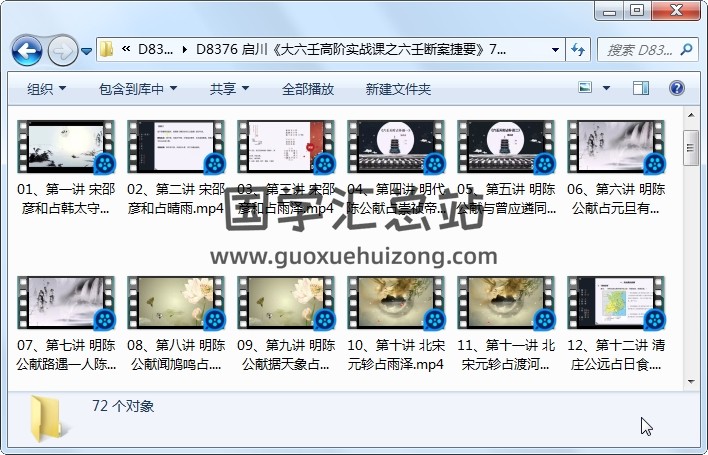Open the 共享 menu

coord(229,89)
